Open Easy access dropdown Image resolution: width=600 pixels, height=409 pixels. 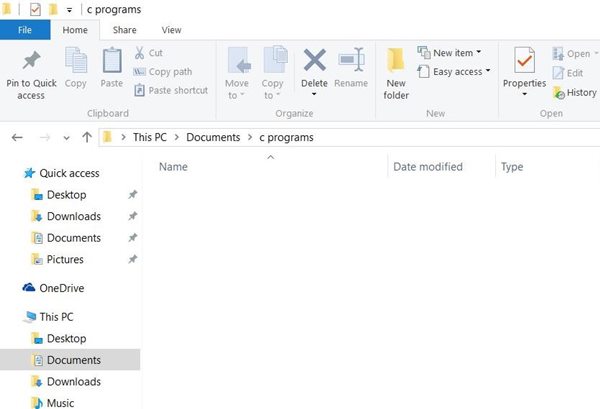pos(454,72)
